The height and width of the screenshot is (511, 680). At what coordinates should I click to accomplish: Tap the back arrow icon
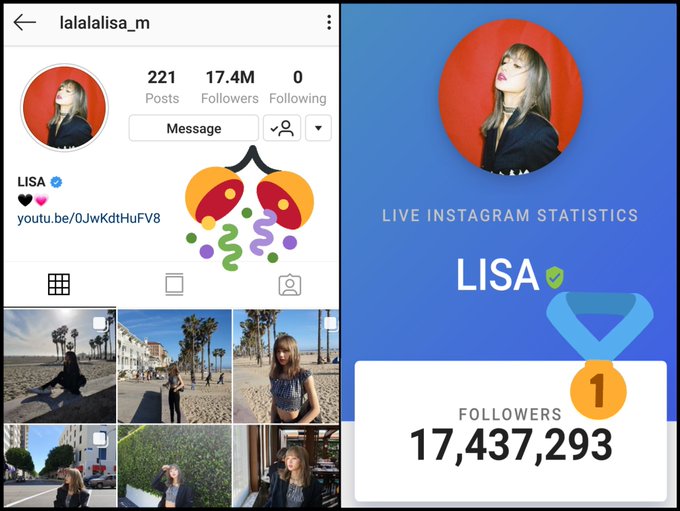point(24,22)
